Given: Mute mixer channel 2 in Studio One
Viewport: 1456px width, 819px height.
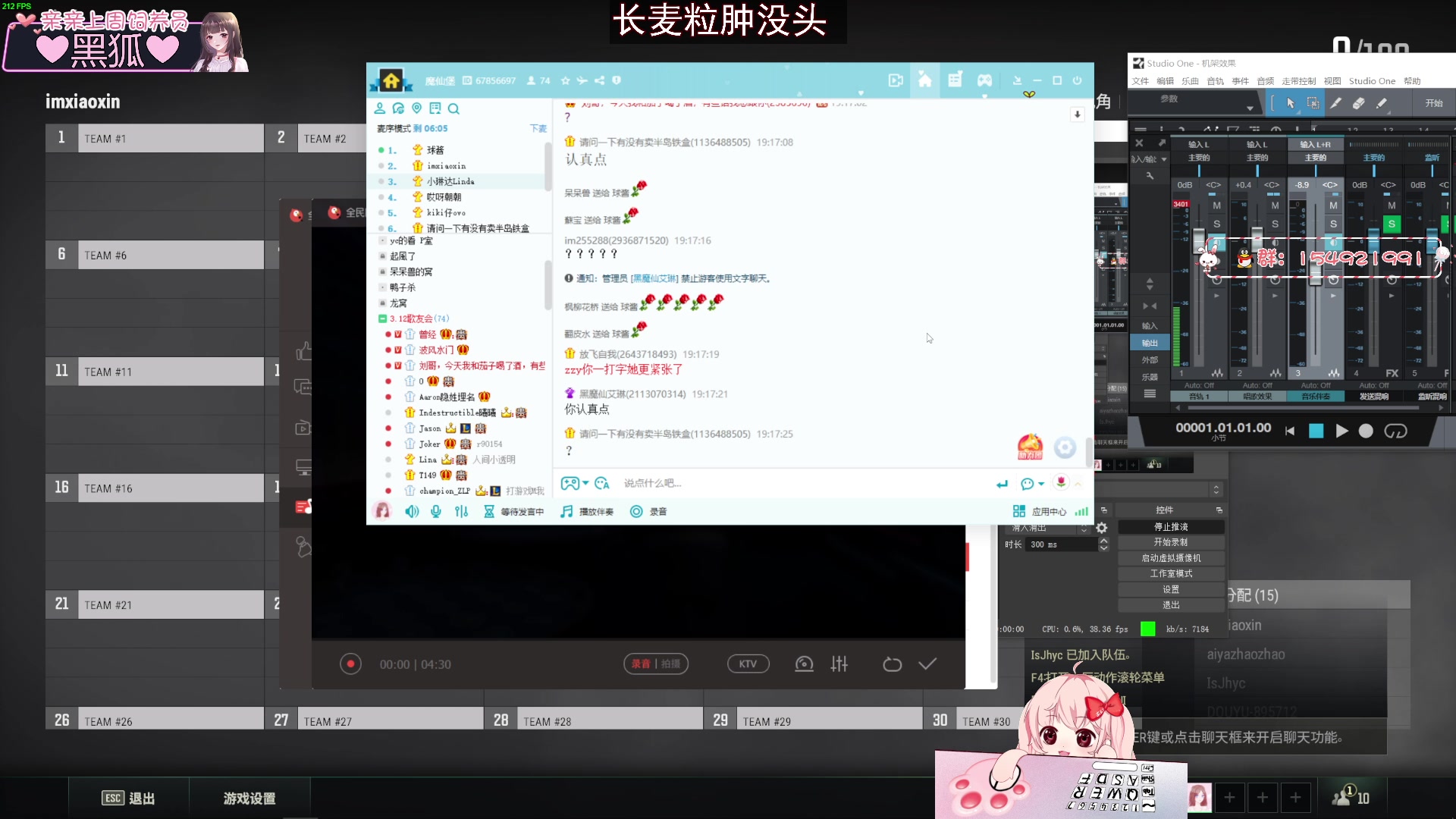Looking at the screenshot, I should (1275, 206).
